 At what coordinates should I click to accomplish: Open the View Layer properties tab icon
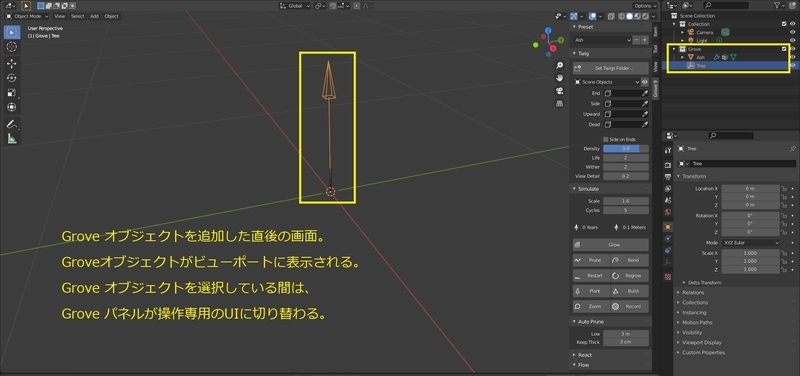668,189
